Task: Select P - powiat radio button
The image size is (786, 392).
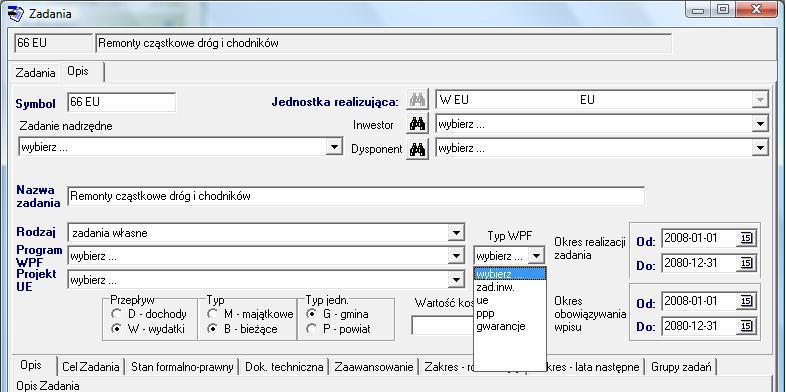Action: (x=311, y=329)
